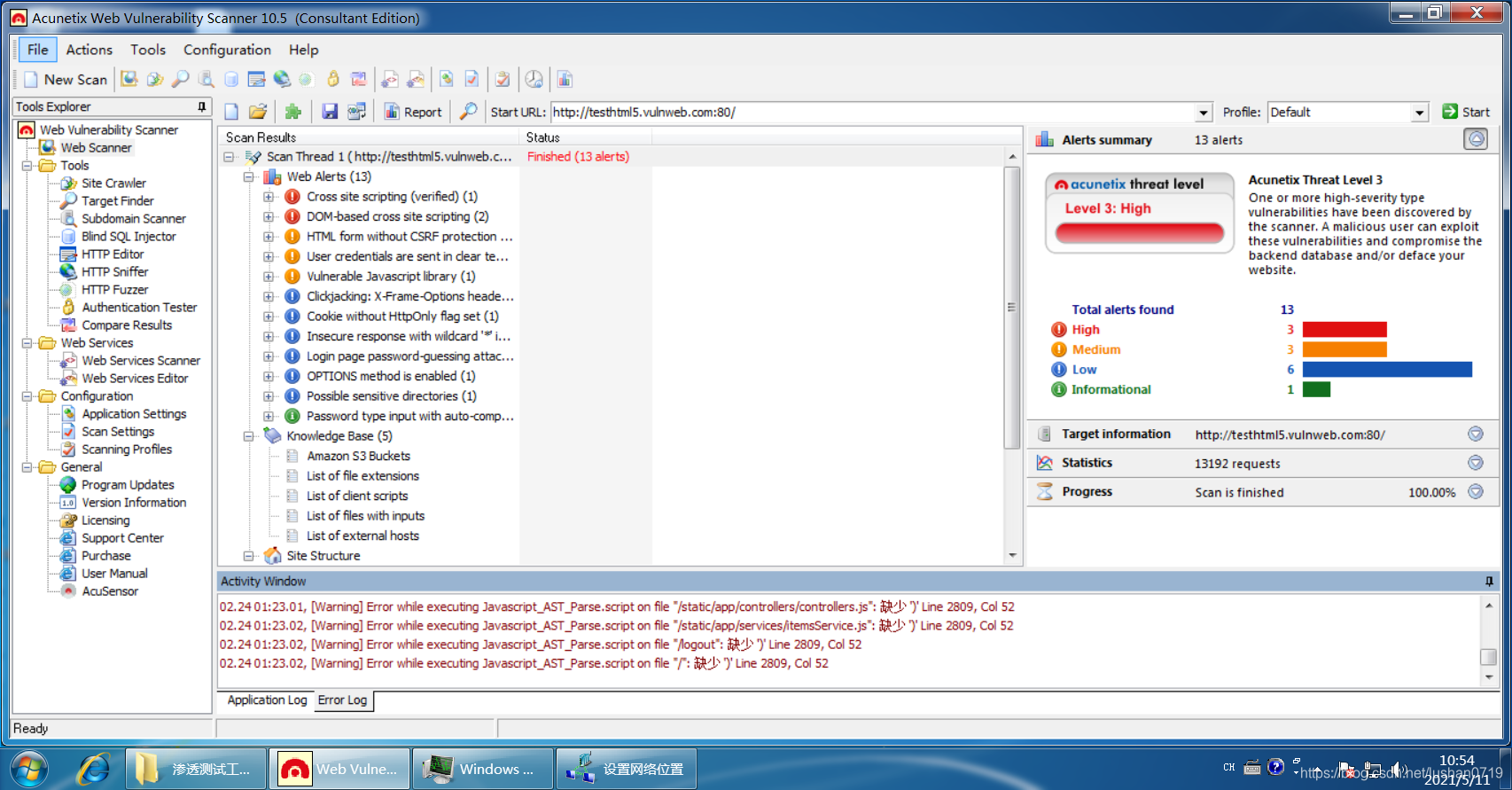Click the red High alerts bar
This screenshot has height=790, width=1512.
click(1344, 330)
